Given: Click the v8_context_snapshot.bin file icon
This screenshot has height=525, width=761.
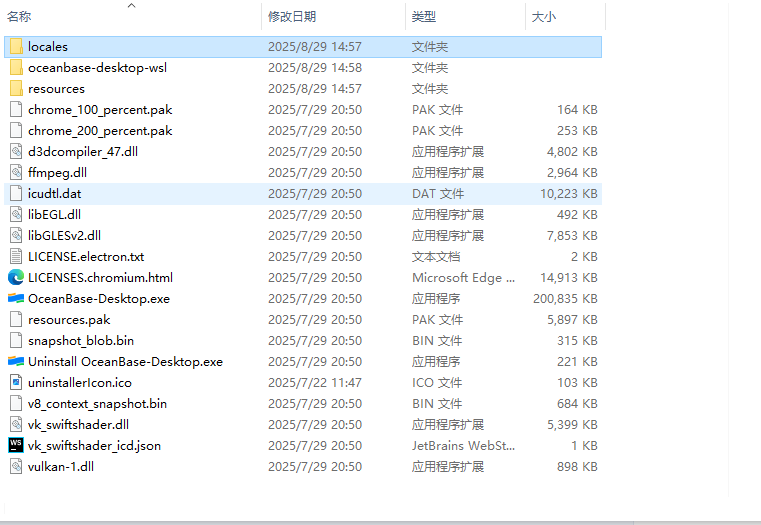Looking at the screenshot, I should (x=16, y=403).
